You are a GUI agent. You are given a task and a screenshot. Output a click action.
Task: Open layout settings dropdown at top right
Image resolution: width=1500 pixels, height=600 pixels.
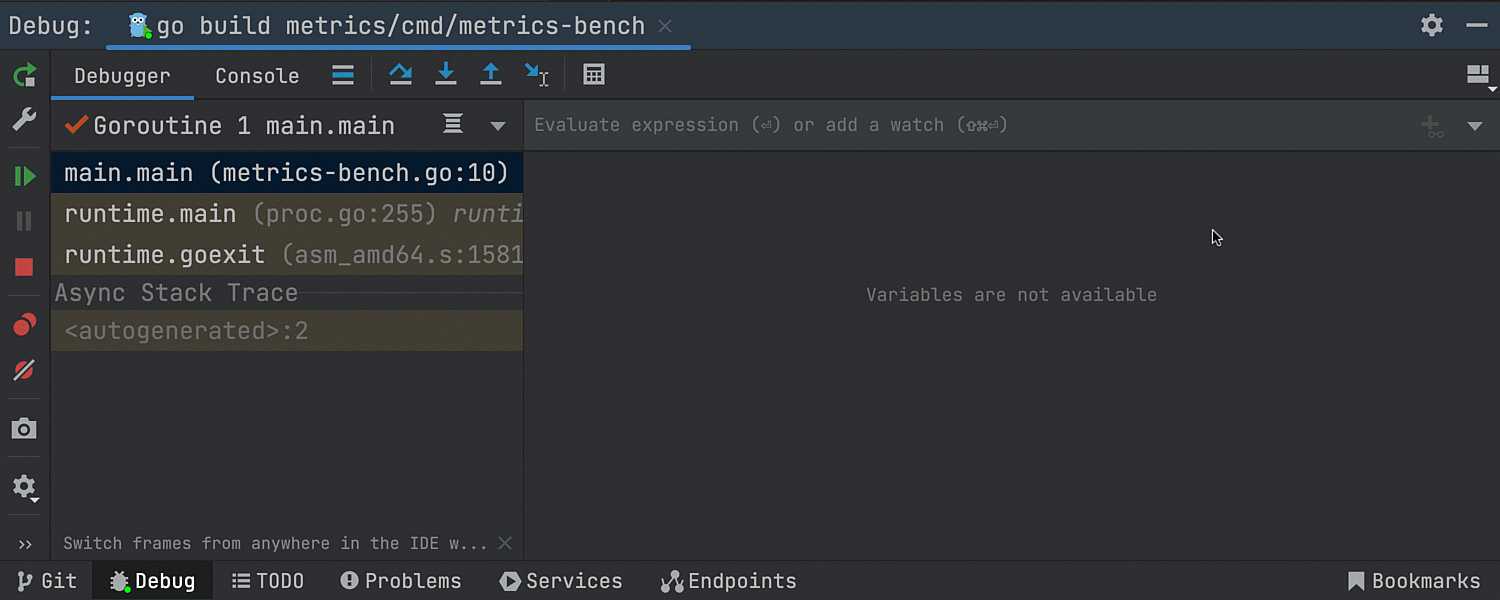pos(1478,76)
